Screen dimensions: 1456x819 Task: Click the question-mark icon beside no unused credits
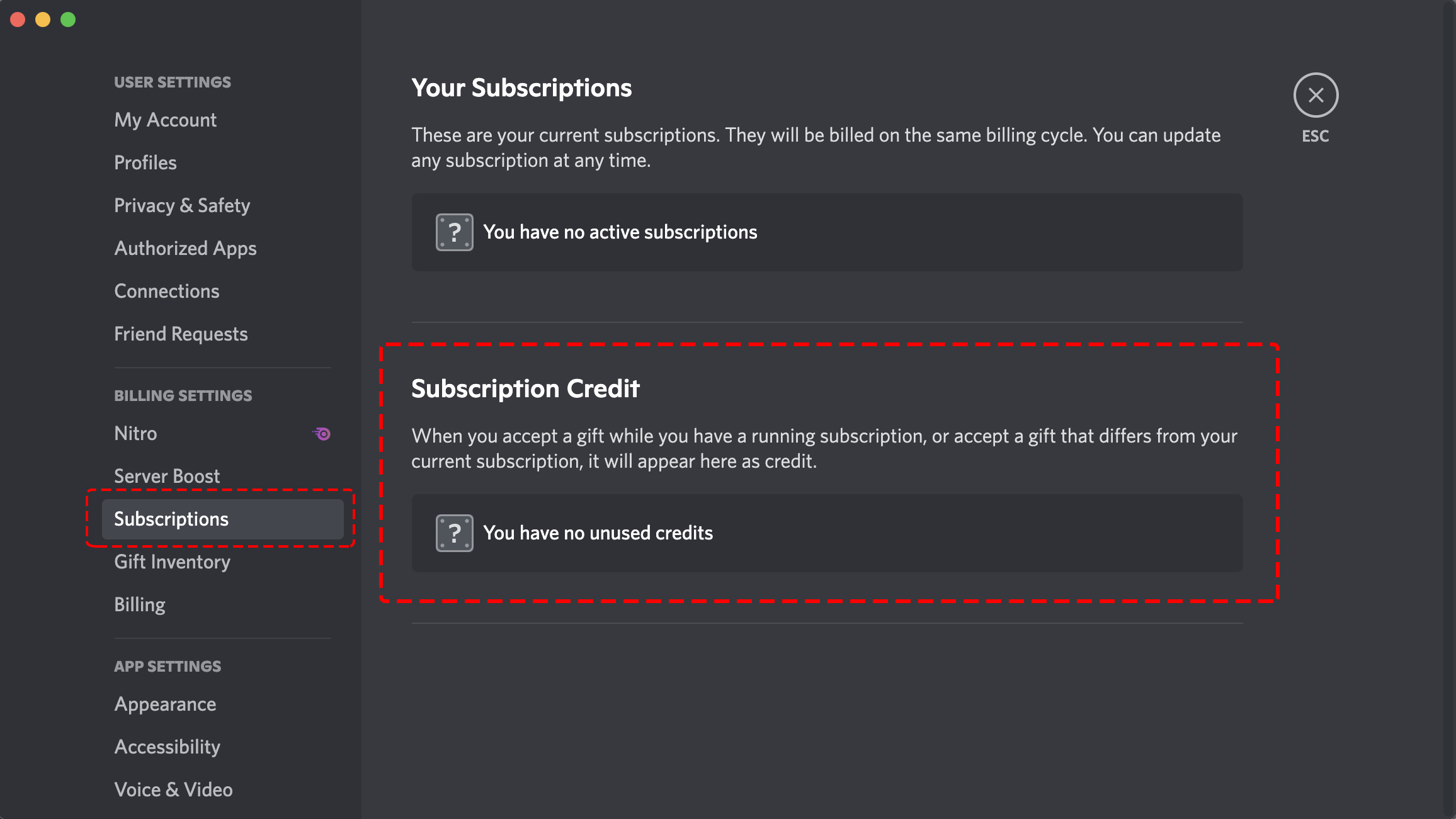point(453,533)
